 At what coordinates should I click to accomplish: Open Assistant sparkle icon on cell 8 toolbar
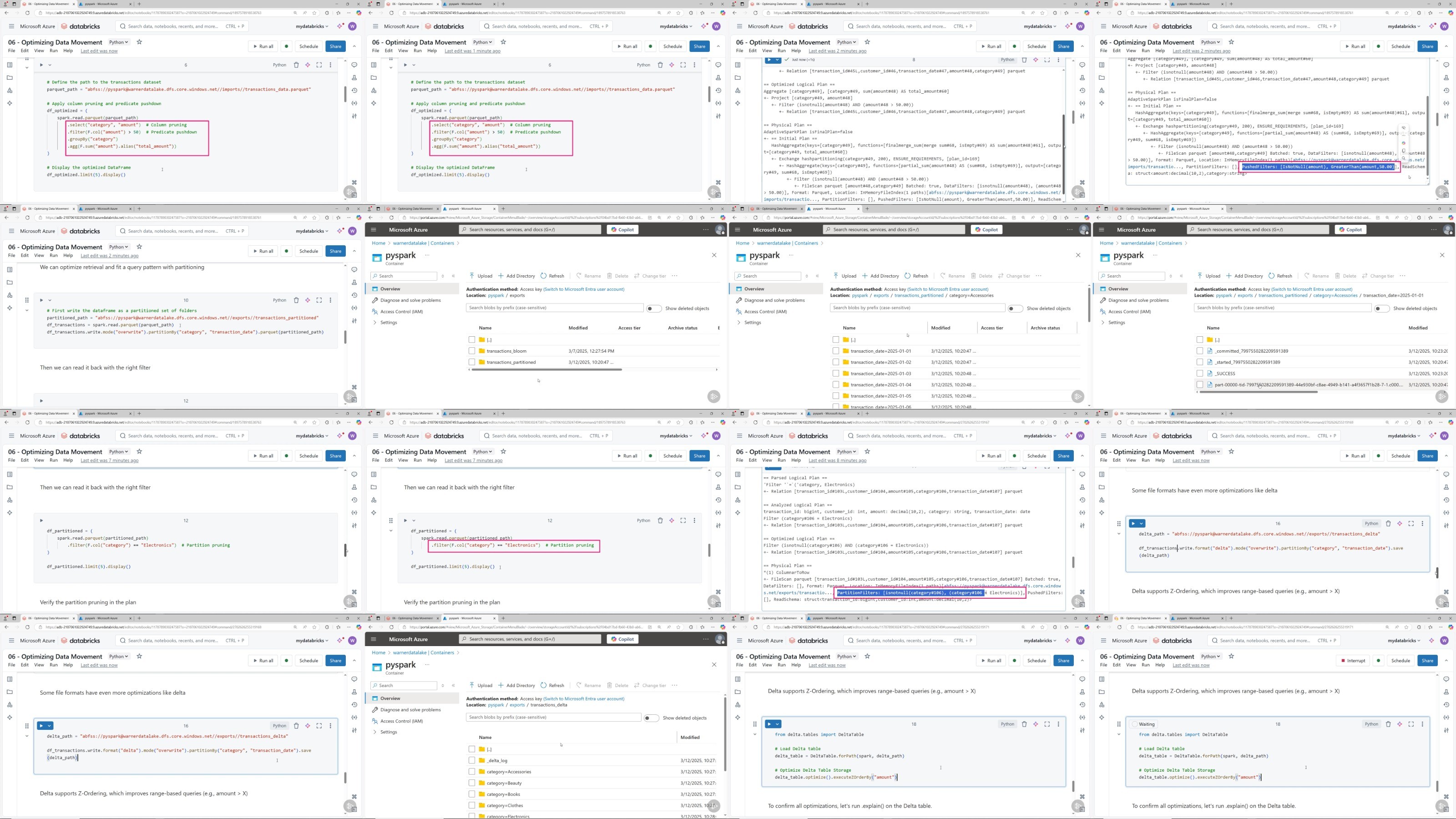tap(1036, 59)
